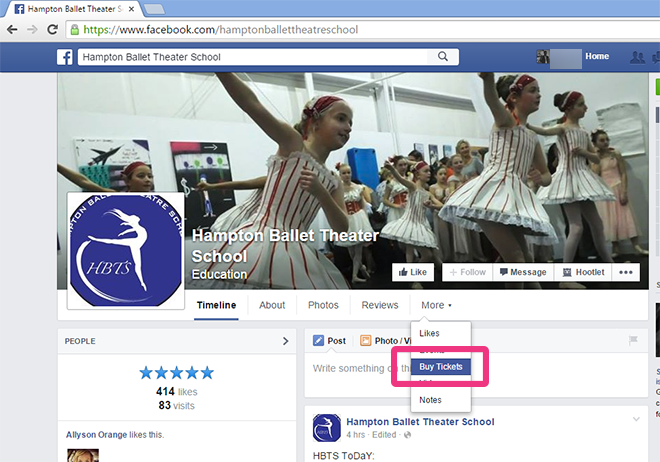This screenshot has width=660, height=462.
Task: Open the Reviews tab
Action: click(380, 305)
